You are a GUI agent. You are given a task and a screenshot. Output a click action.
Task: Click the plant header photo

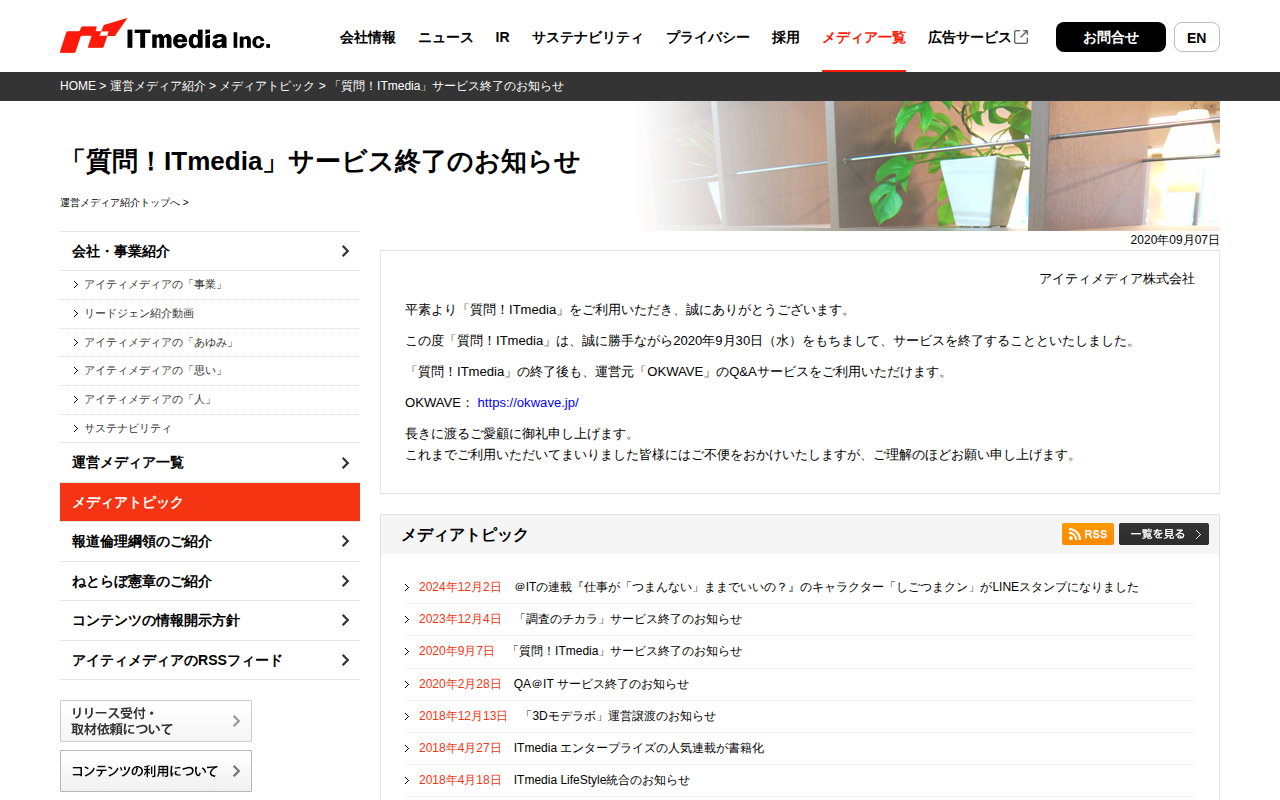(x=930, y=166)
